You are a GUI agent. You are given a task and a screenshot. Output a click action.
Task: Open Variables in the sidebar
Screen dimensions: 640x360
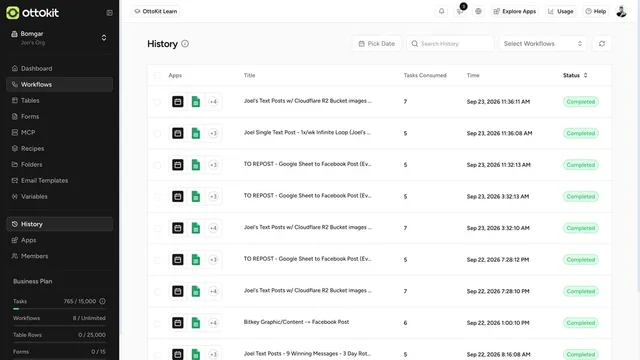[60, 196]
